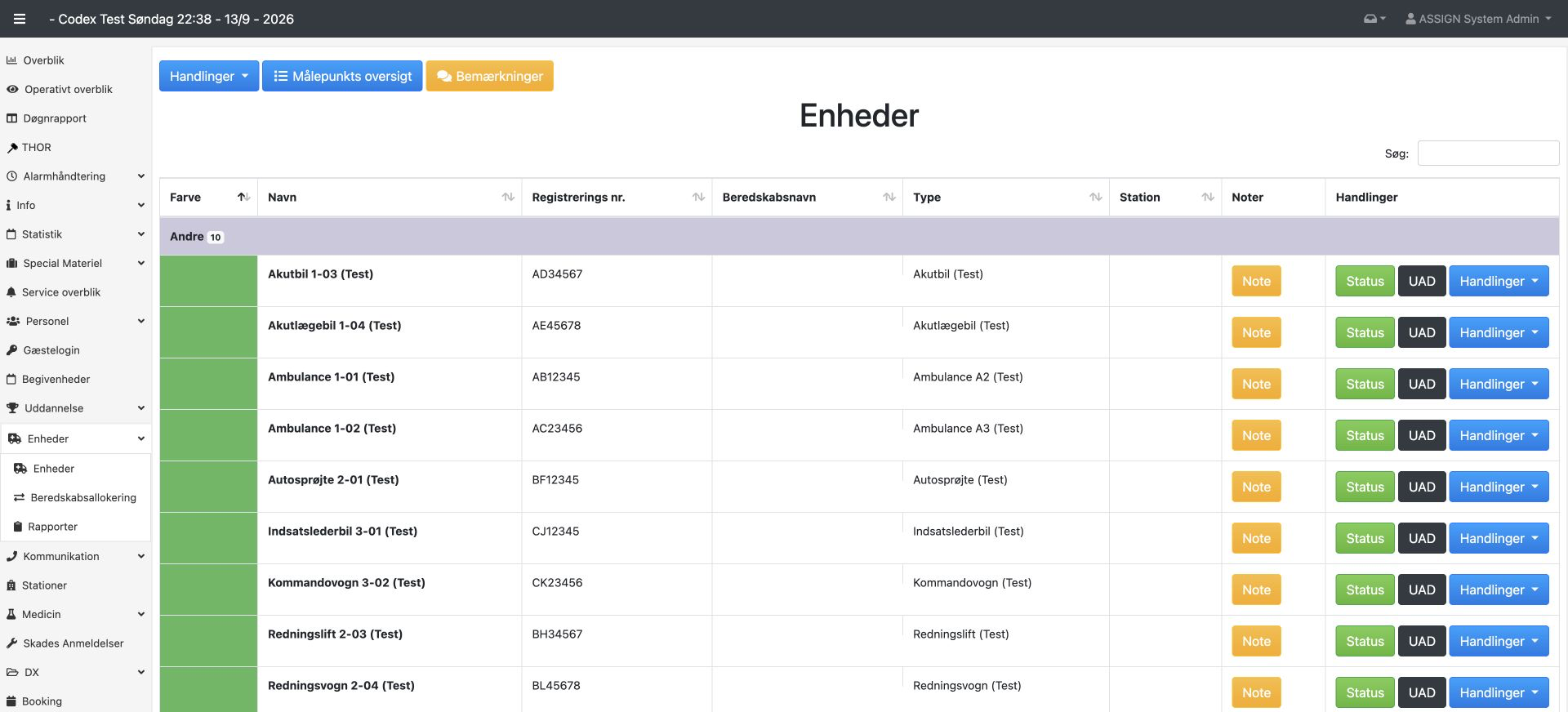Click the Beredskabsallokering swap-arrows icon
Screen dimensions: 1568x712
tap(20, 498)
